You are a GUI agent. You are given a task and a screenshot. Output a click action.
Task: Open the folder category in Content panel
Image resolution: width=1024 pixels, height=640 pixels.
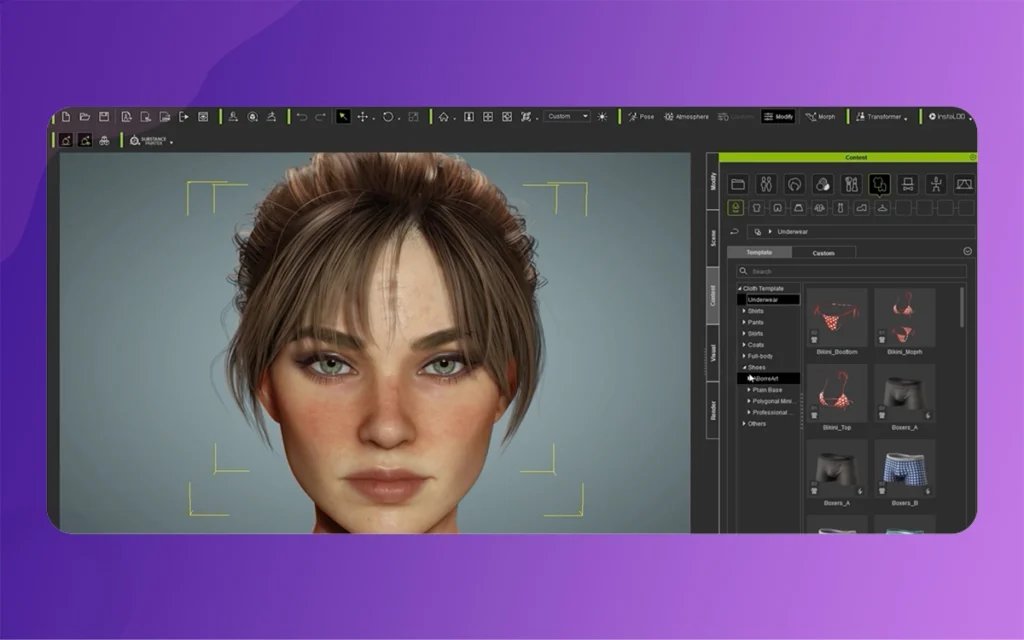click(738, 184)
